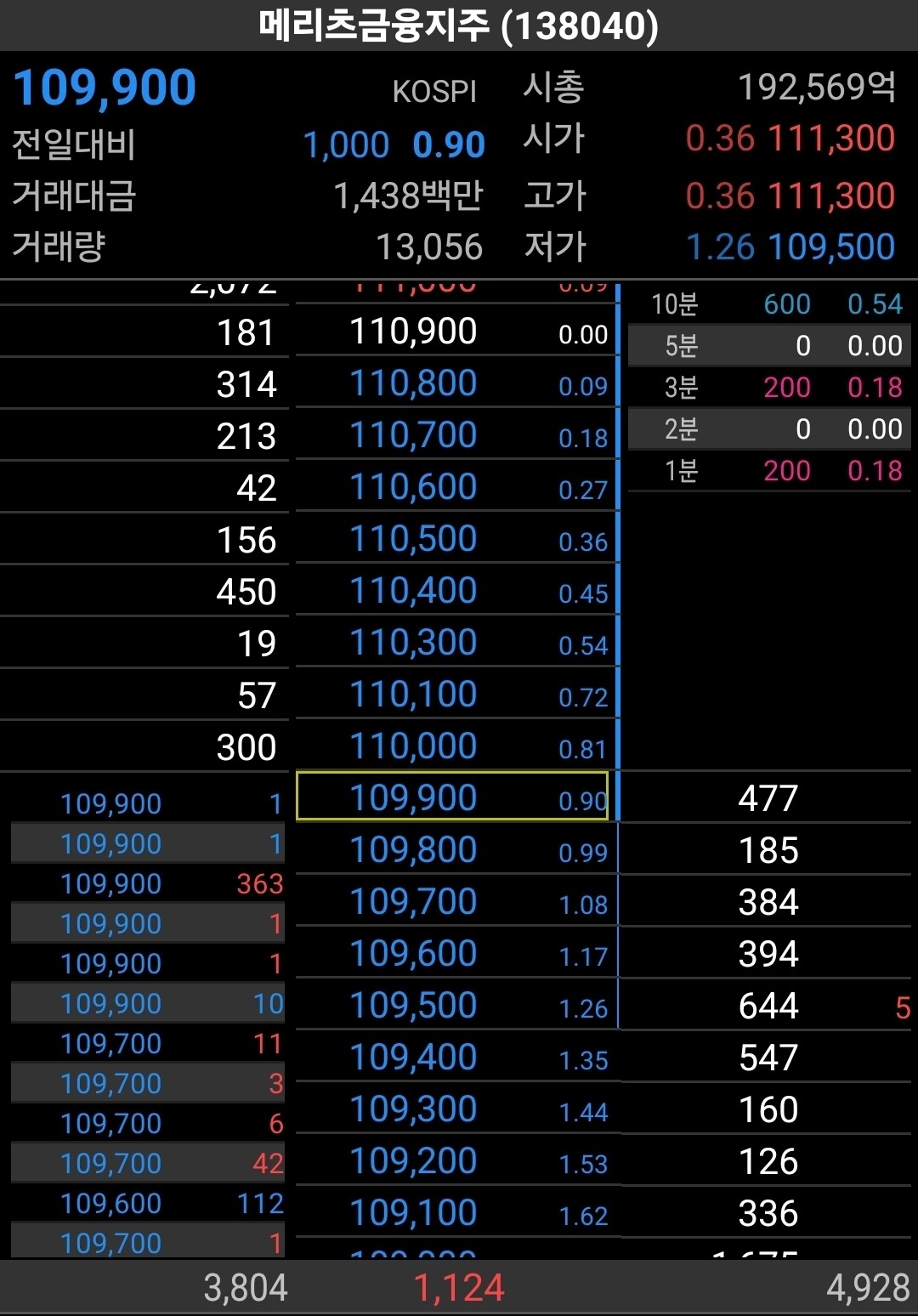This screenshot has width=918, height=1316.
Task: Select the 109,600 trade with 112 volume
Action: [x=148, y=1203]
